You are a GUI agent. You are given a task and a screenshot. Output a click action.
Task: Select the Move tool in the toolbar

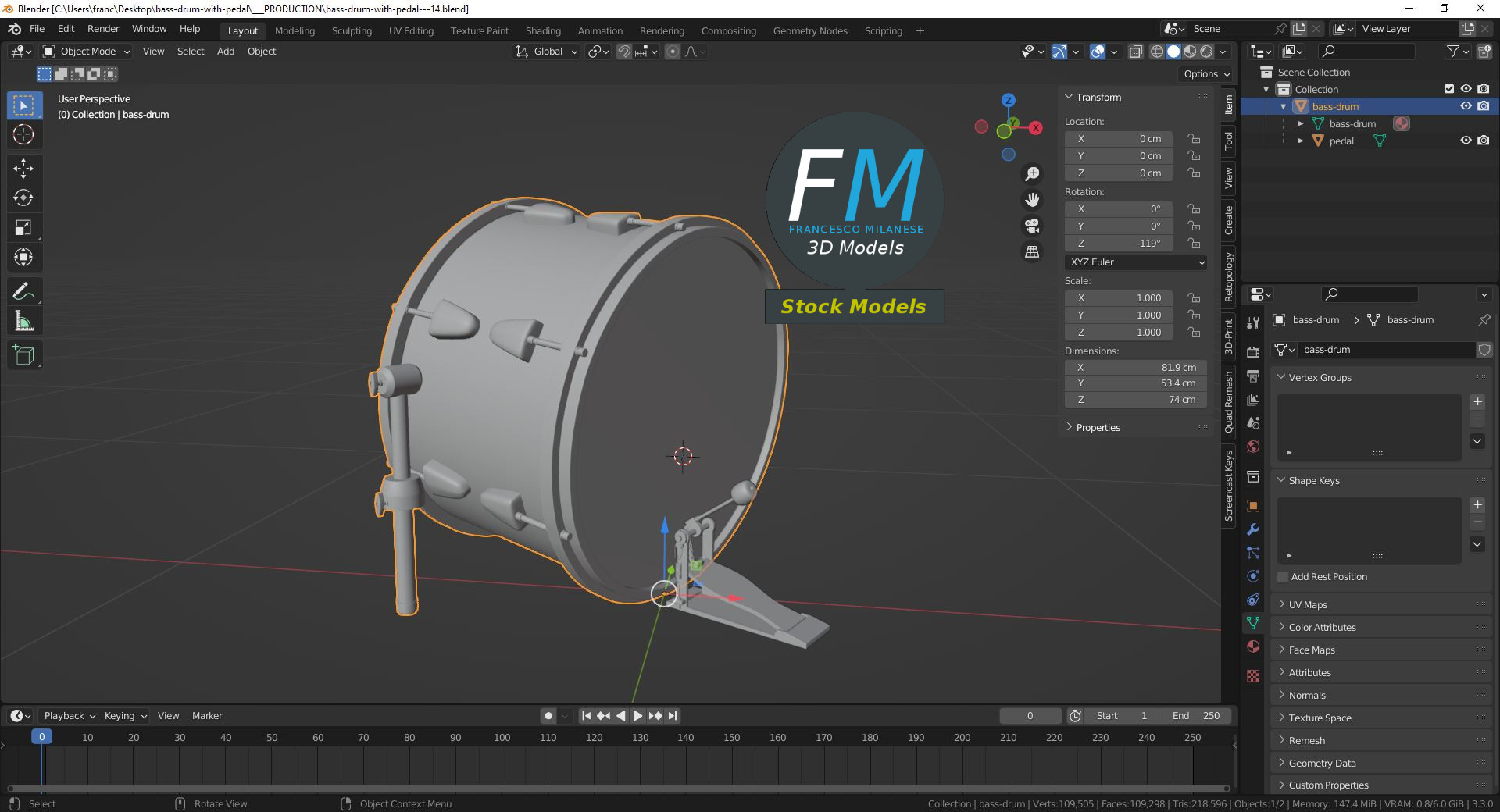tap(23, 168)
